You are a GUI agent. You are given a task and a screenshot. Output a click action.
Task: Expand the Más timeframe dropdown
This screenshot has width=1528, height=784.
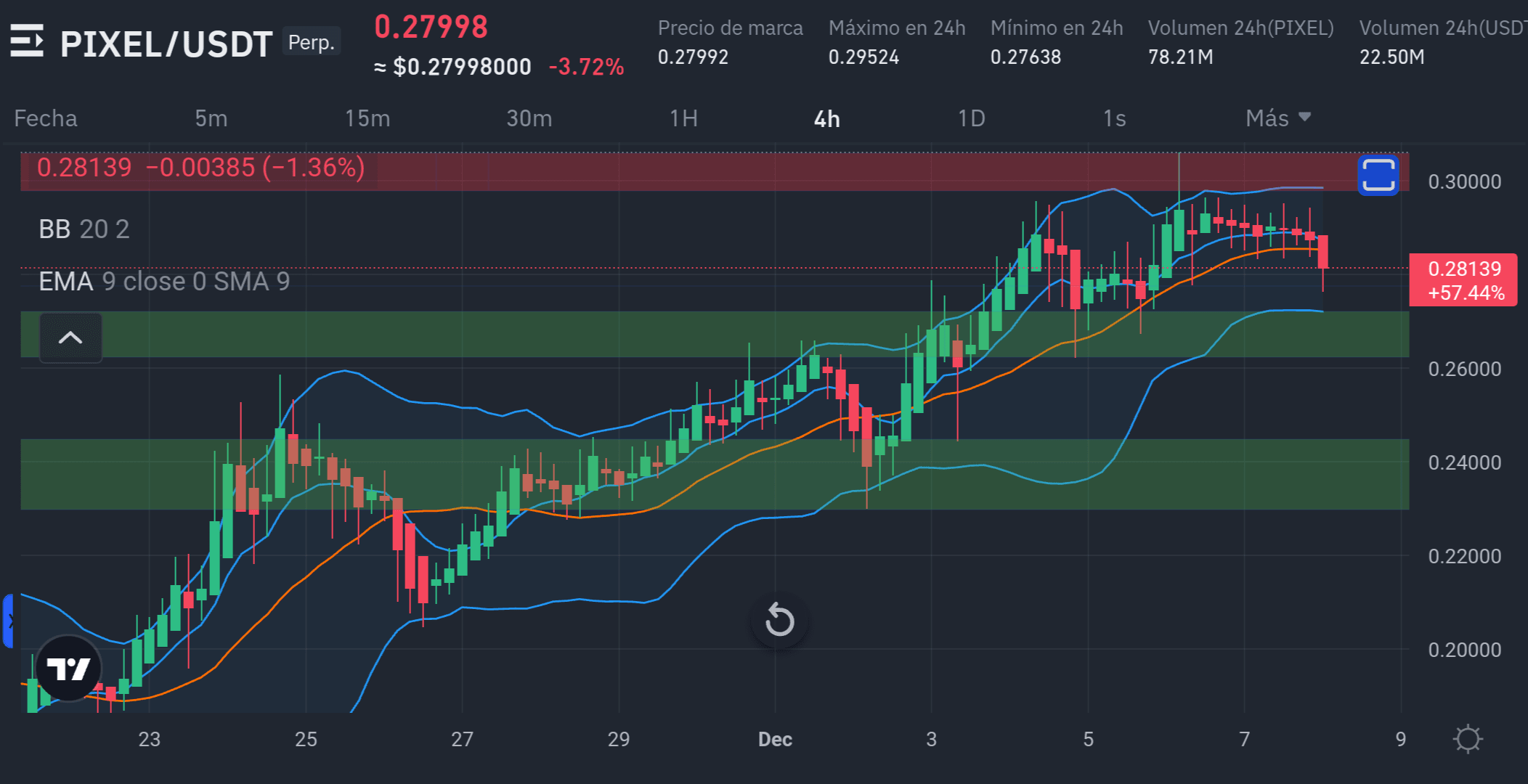click(1277, 118)
